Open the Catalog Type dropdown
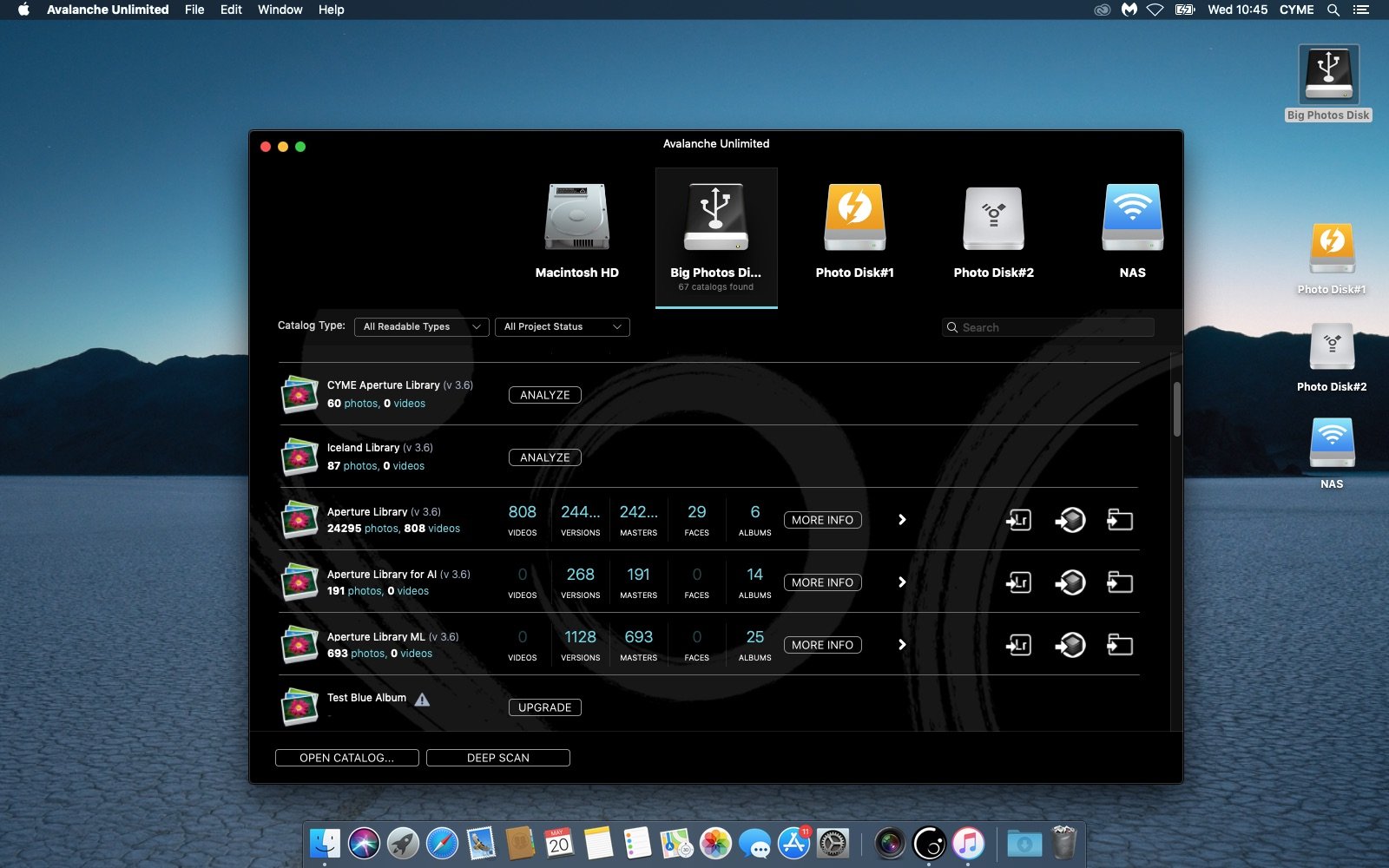Viewport: 1389px width, 868px height. 421,326
